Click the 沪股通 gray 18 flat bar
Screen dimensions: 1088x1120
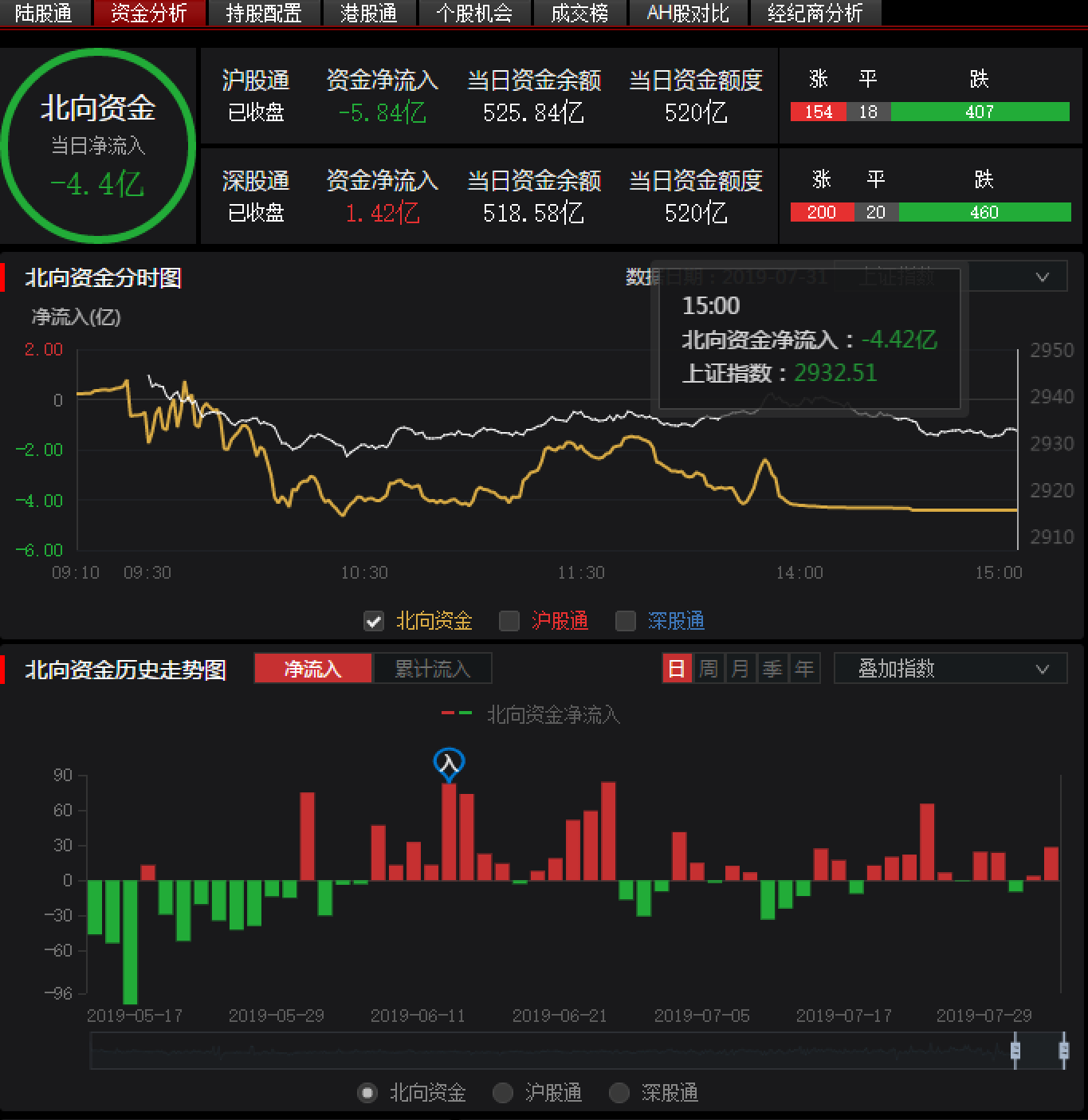[869, 112]
